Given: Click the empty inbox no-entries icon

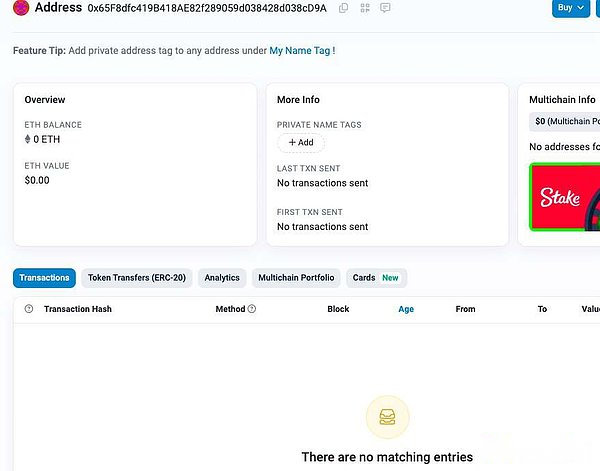Looking at the screenshot, I should point(387,417).
